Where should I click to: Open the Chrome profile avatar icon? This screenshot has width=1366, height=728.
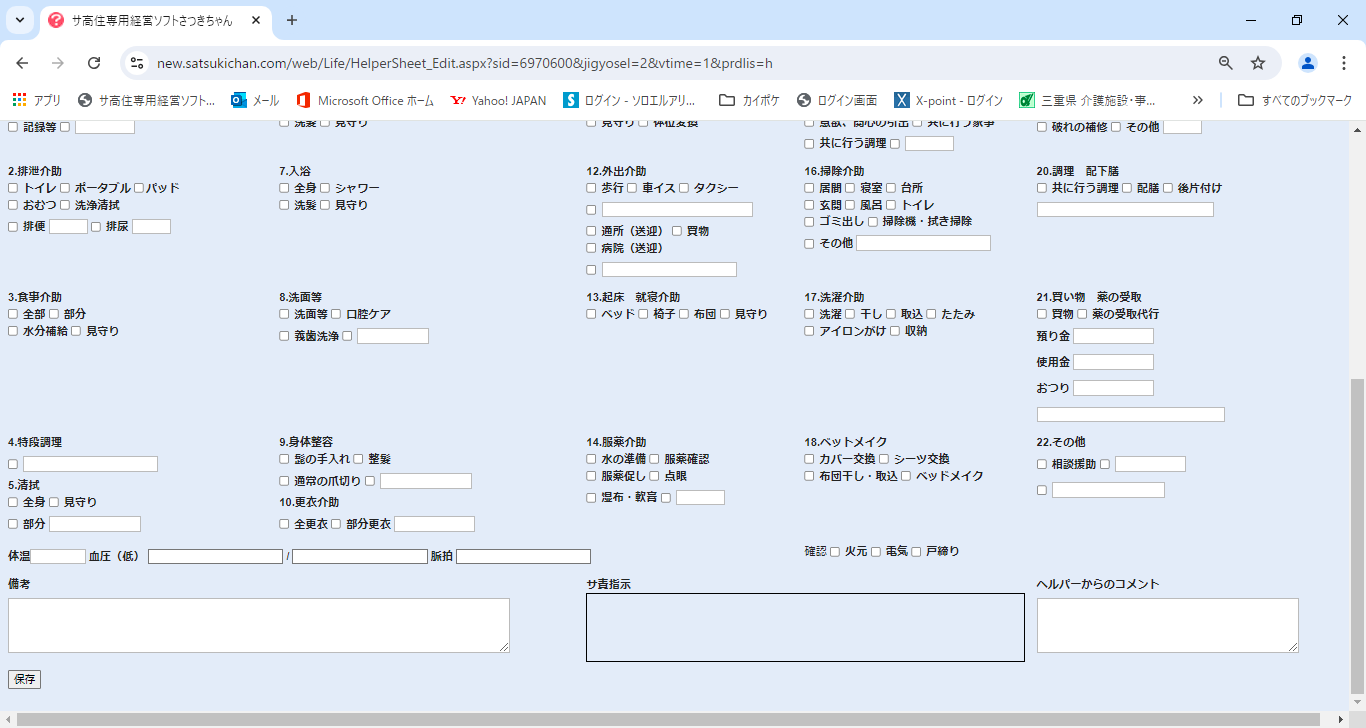tap(1307, 63)
